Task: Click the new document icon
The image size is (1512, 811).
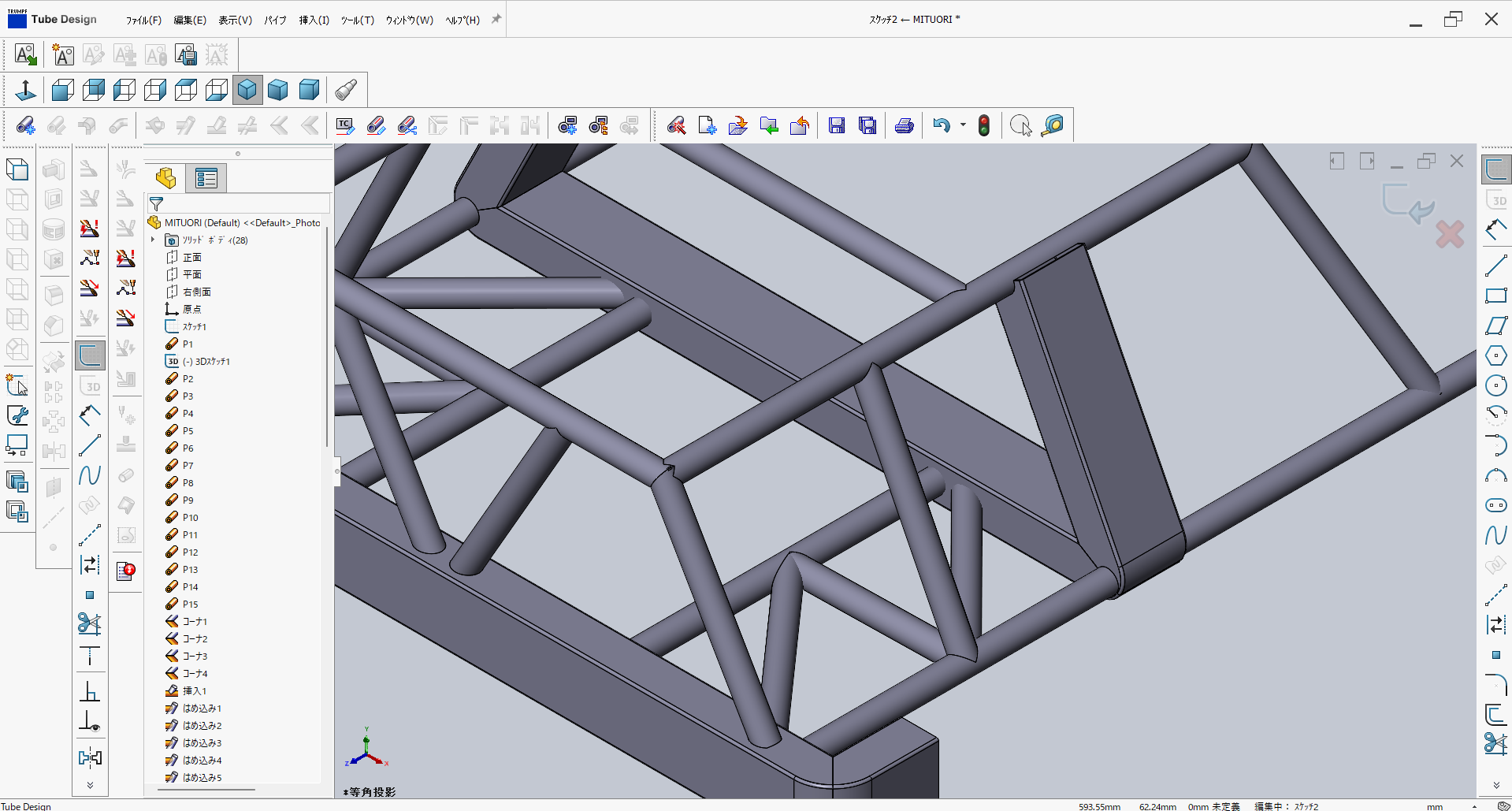Action: 707,125
